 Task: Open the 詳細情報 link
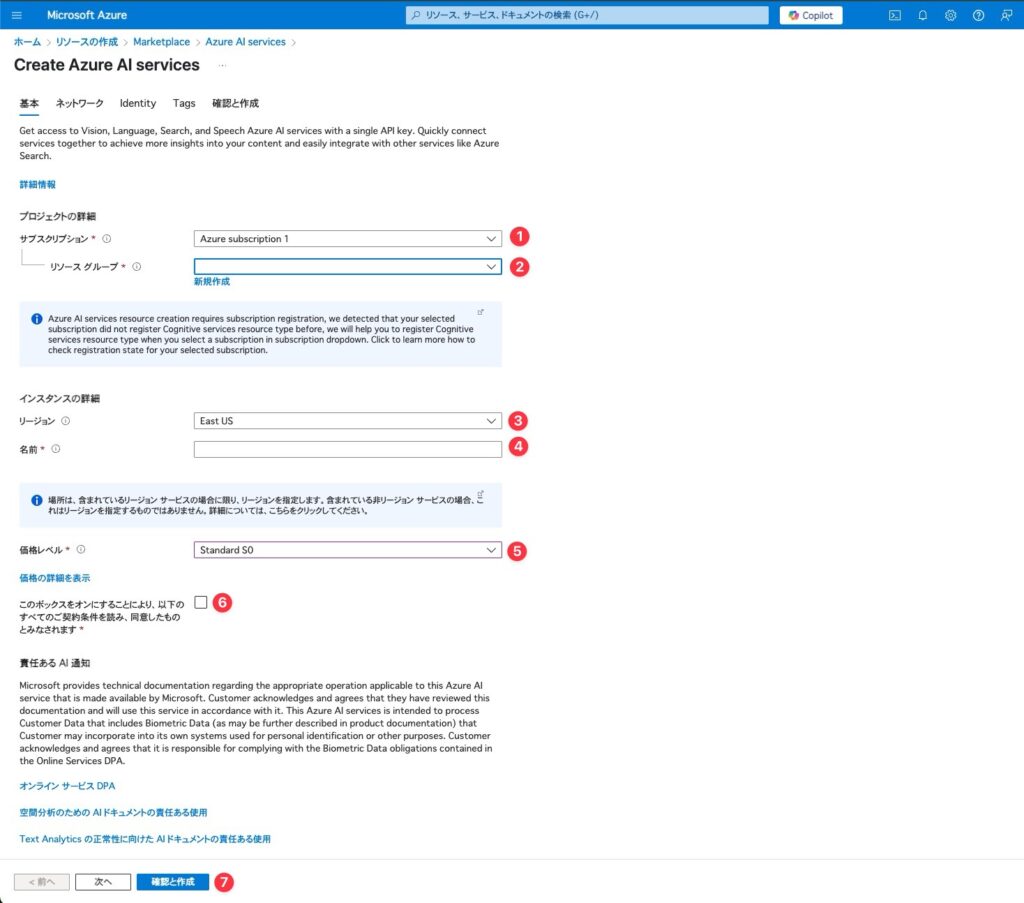point(37,185)
